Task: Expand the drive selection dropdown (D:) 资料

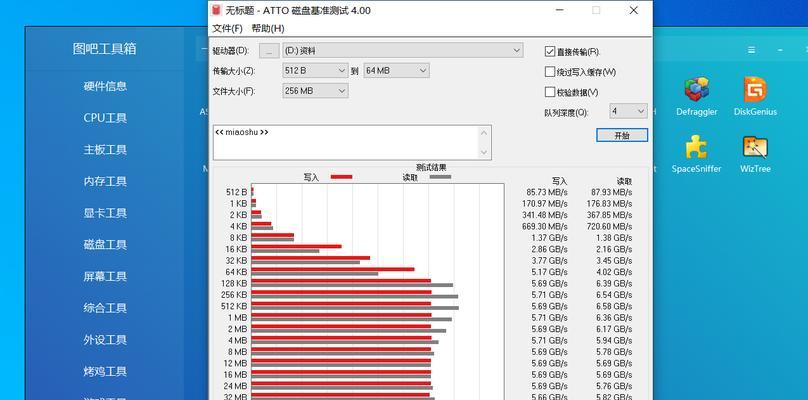Action: point(402,51)
